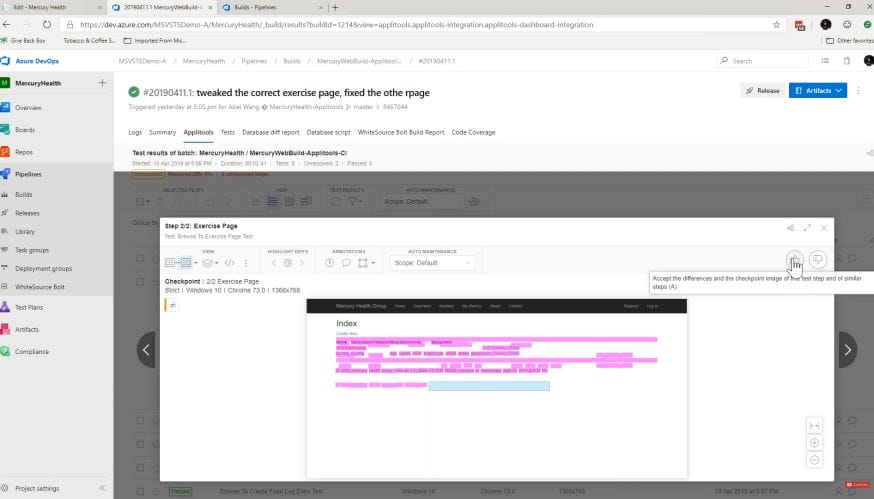Viewport: 874px width, 499px height.
Task: Switch to Edit - Mercury Health browser tab
Action: [52, 7]
